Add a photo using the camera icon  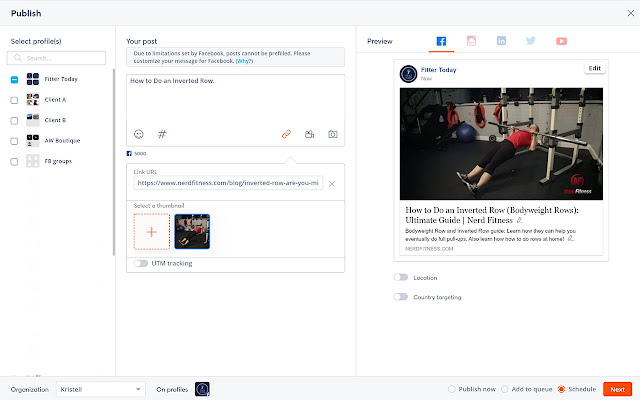[x=333, y=134]
